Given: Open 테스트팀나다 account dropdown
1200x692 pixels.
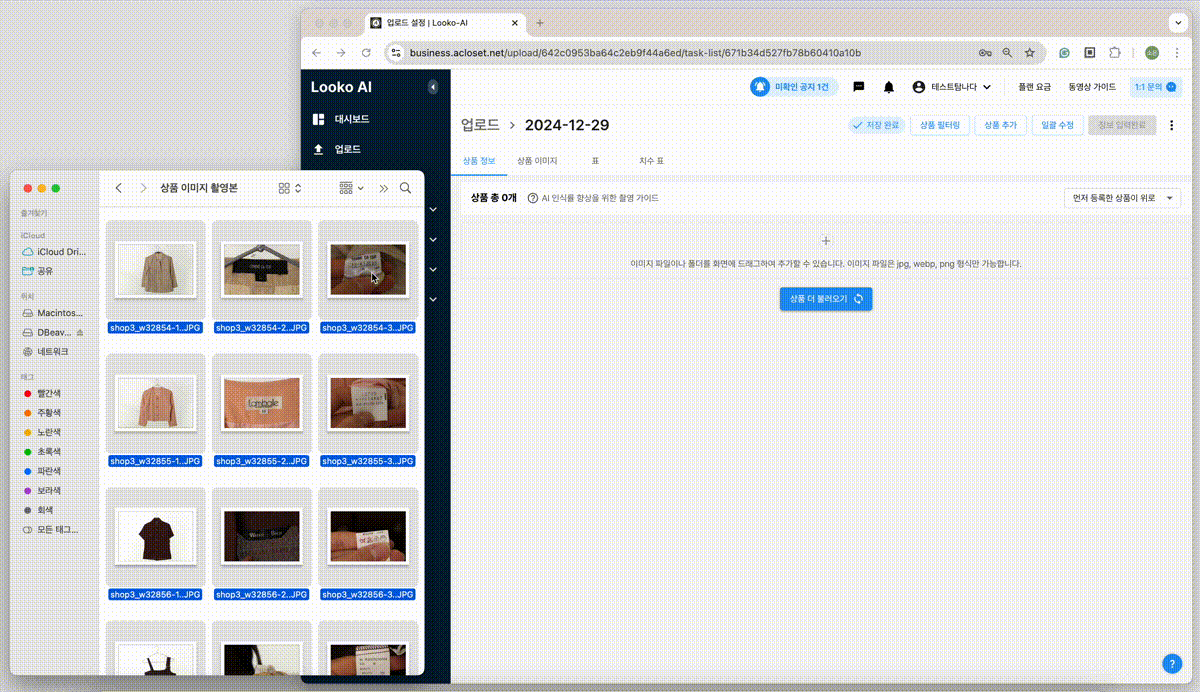Looking at the screenshot, I should [x=951, y=87].
